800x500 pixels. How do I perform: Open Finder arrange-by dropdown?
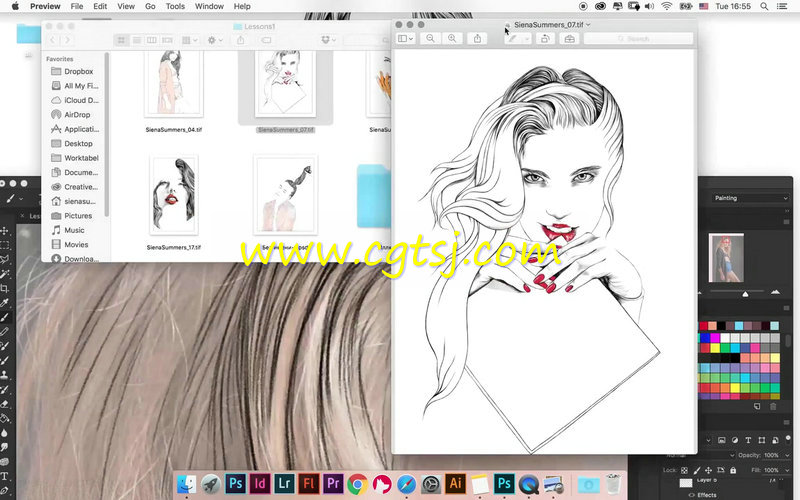[189, 40]
